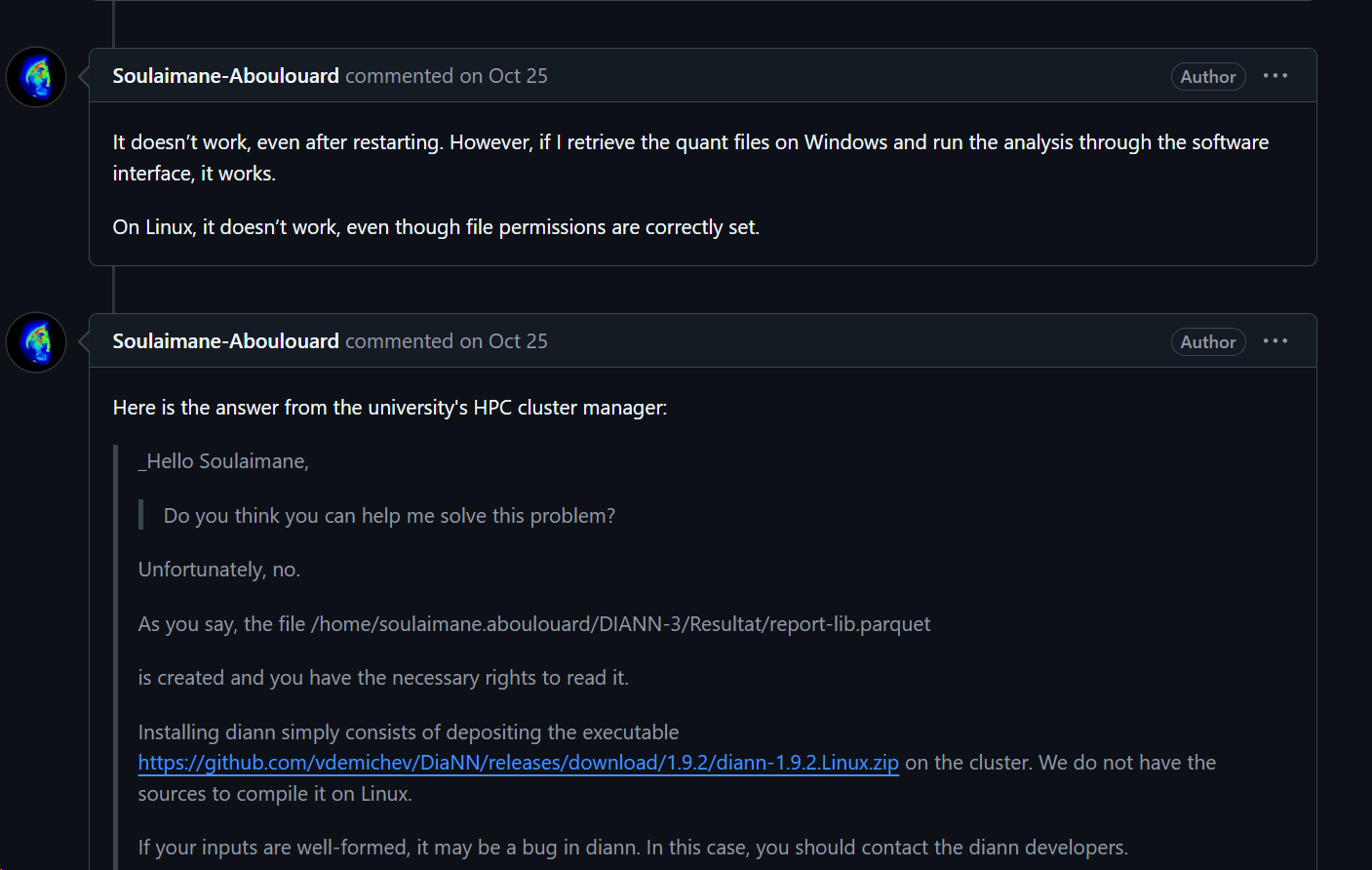Open Soulaimane-Aboulouard profile from the "It doesn't work" comment
This screenshot has width=1372, height=870.
coord(225,76)
